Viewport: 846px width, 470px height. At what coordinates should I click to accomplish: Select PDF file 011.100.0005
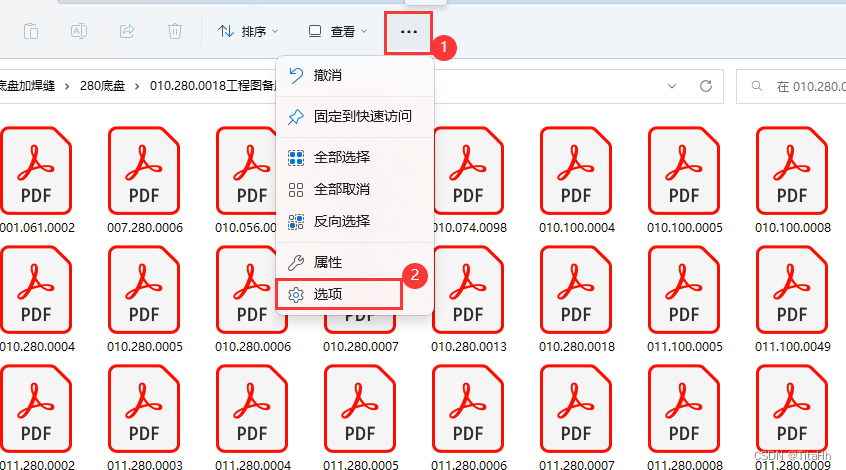tap(684, 299)
